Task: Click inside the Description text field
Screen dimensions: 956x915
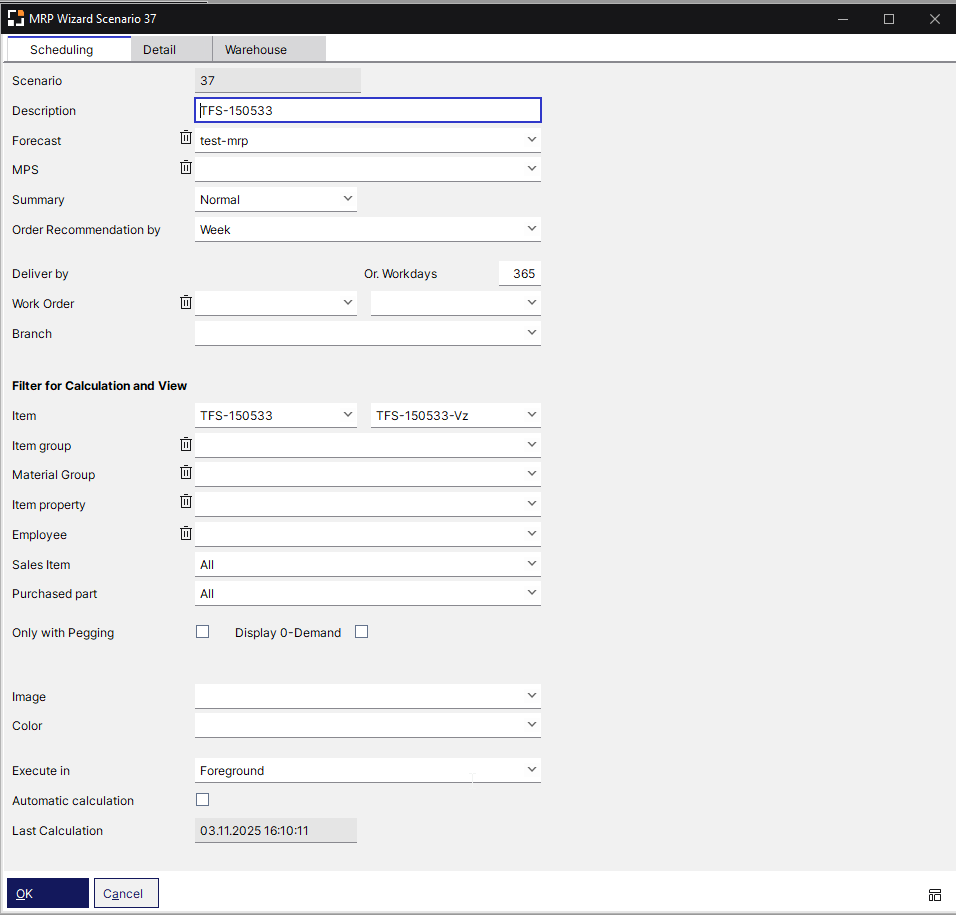Action: (x=367, y=110)
